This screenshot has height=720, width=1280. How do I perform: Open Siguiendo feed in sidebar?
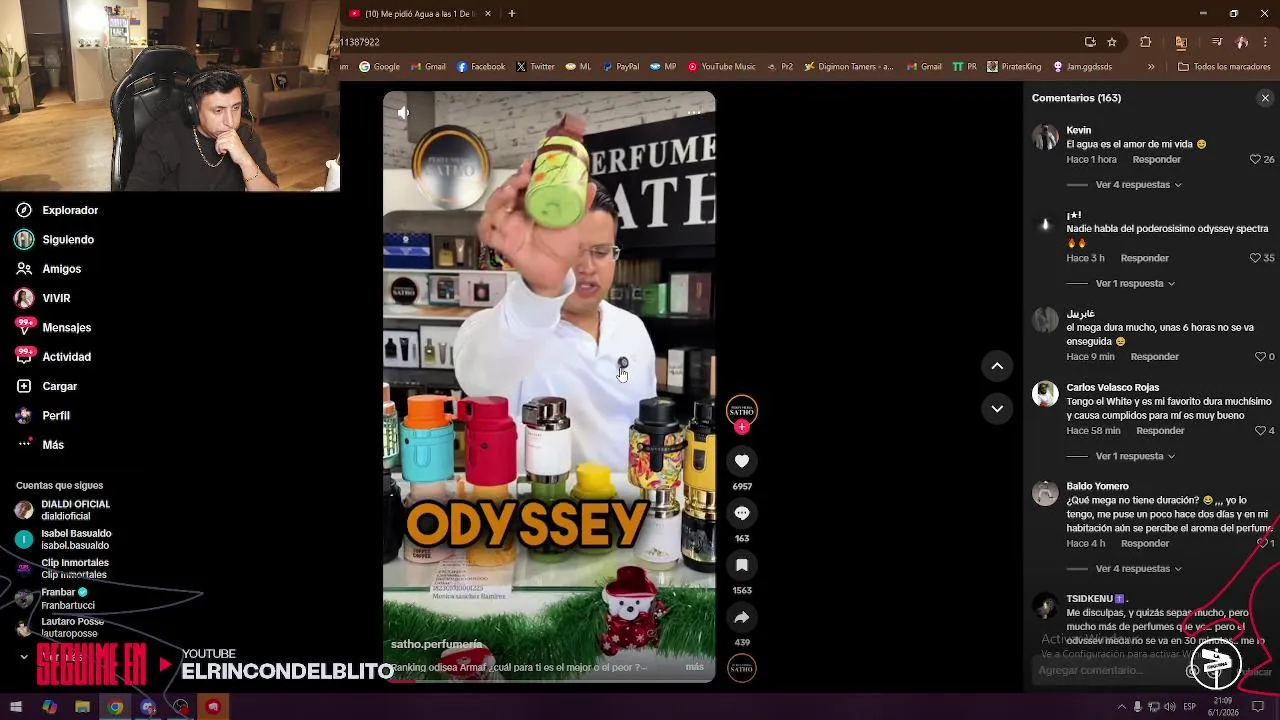[x=55, y=240]
